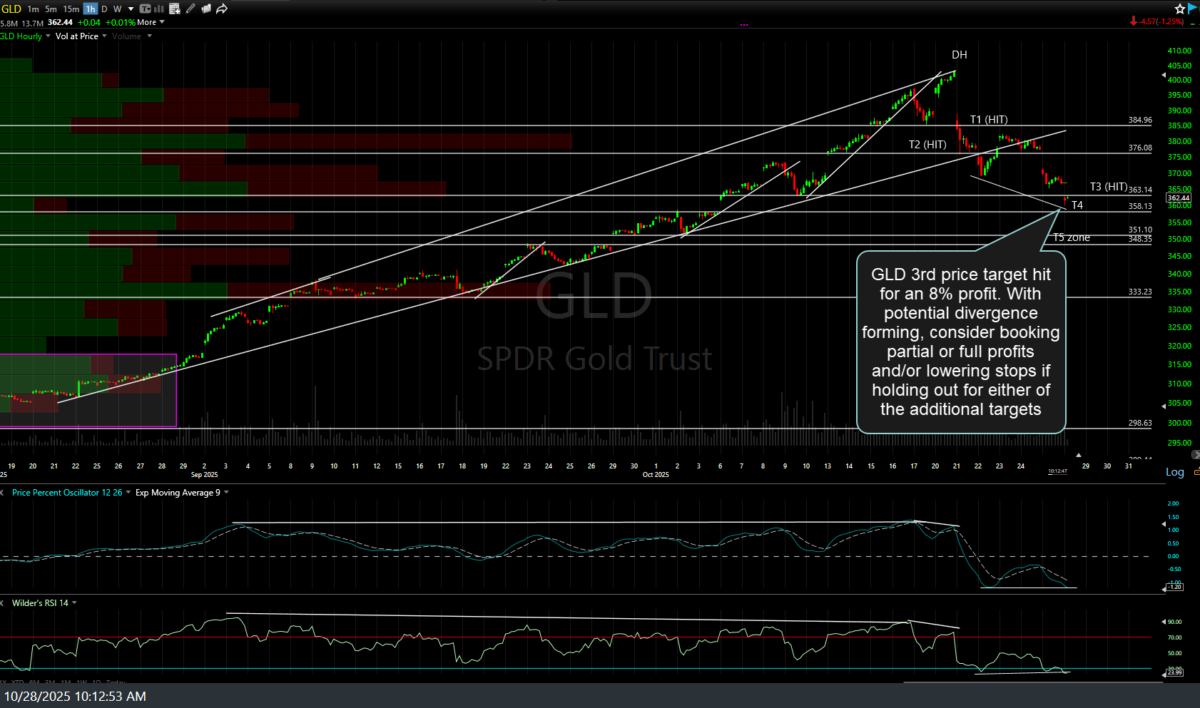The width and height of the screenshot is (1200, 708).
Task: Click the star favorite icon
Action: tap(1180, 9)
